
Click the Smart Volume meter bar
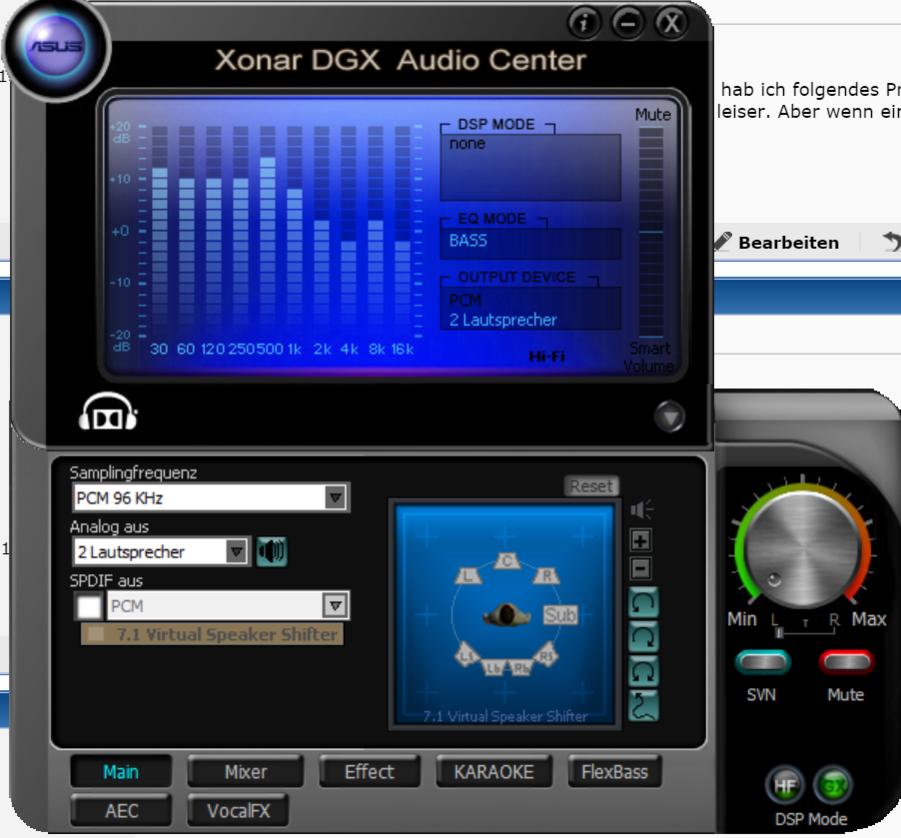point(651,233)
